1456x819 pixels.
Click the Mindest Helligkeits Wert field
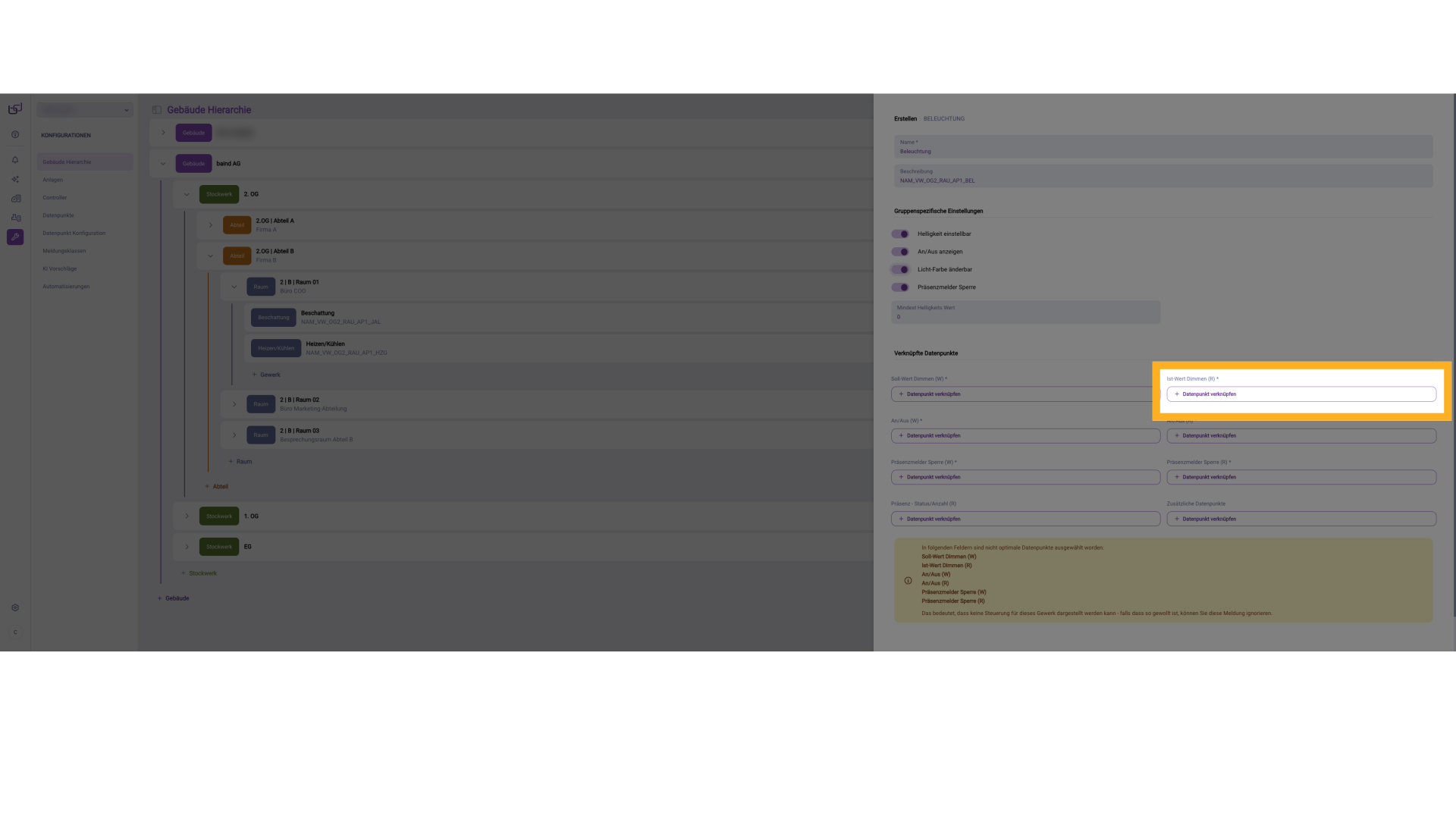click(x=1025, y=313)
